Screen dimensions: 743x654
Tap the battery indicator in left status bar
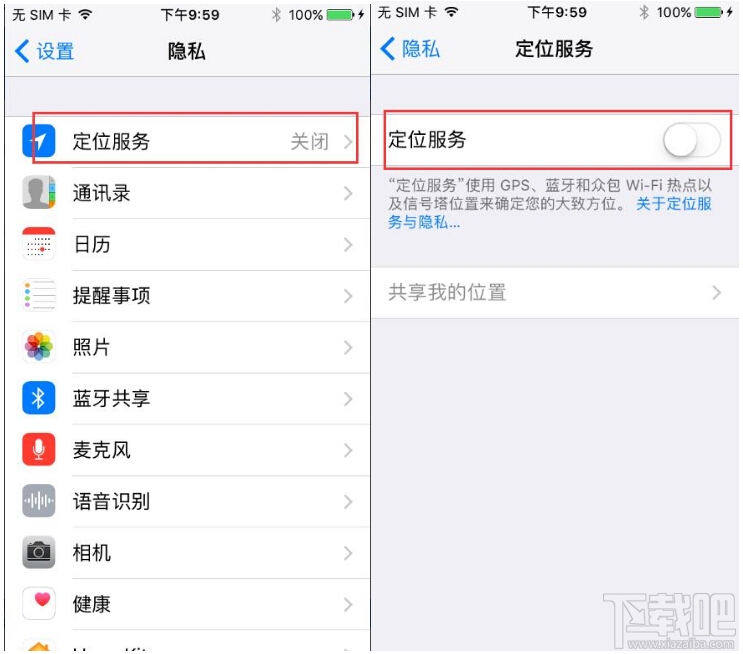(x=340, y=15)
